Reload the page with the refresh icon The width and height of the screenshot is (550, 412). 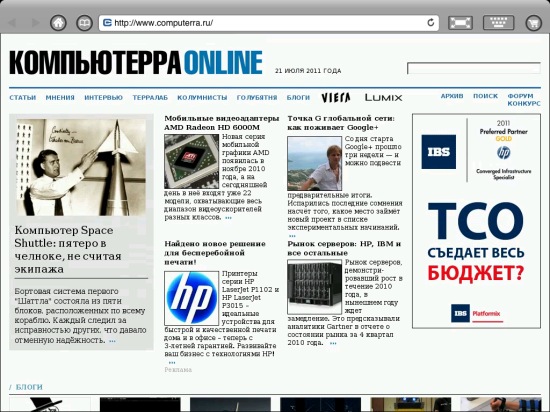click(x=430, y=23)
